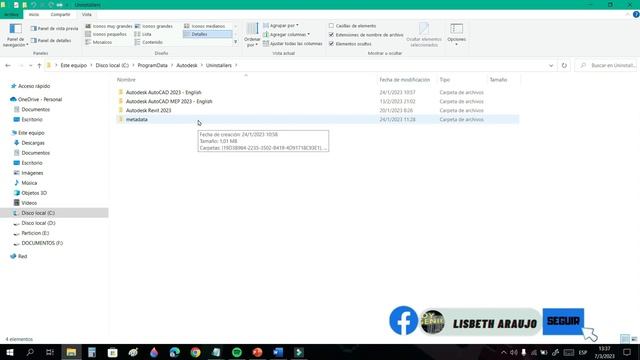This screenshot has width=640, height=360.
Task: Open OneDrive - Personal in sidebar
Action: click(40, 99)
